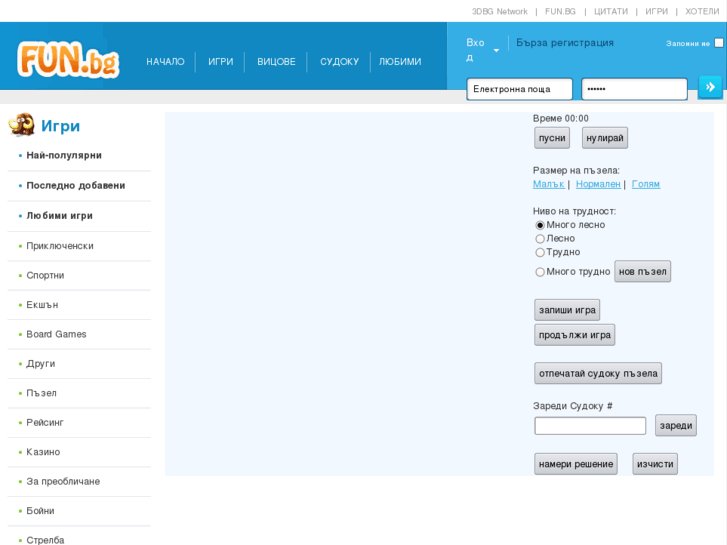Focus the password input field
Viewport: 727px width, 545px height.
[x=634, y=89]
